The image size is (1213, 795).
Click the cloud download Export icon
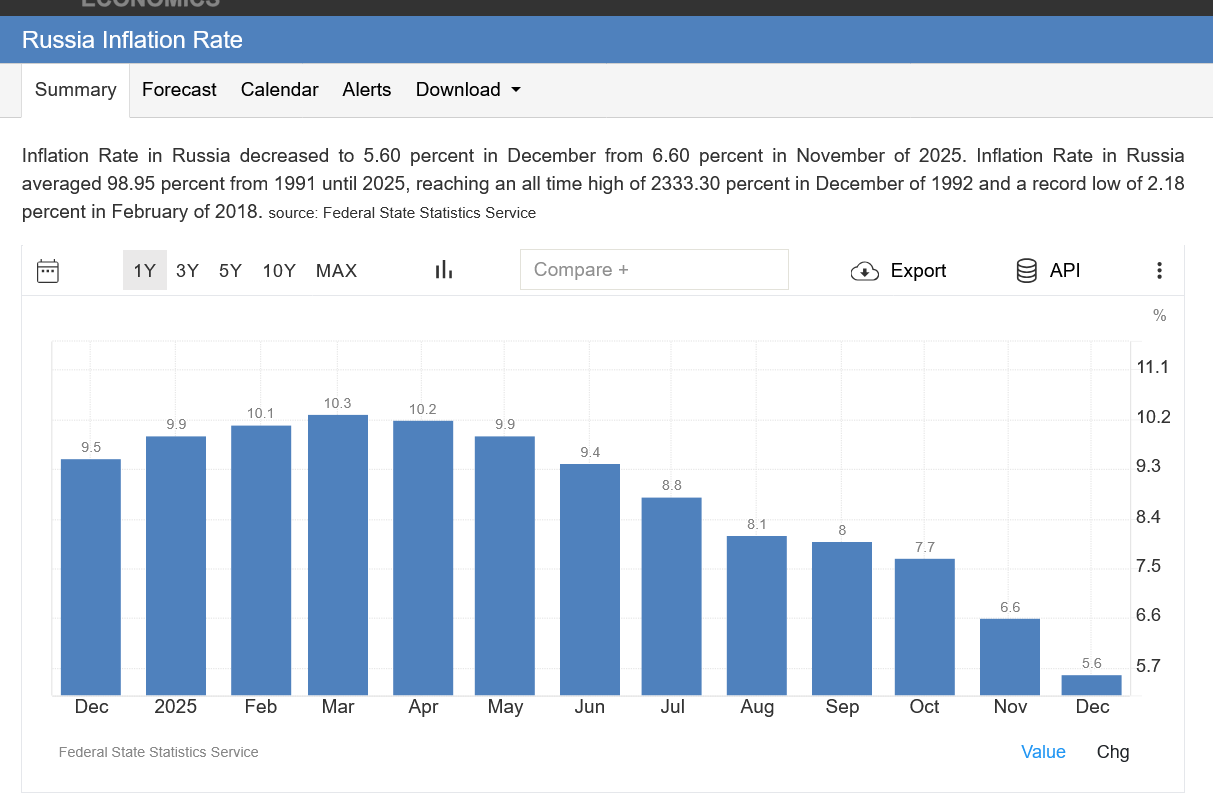[865, 271]
